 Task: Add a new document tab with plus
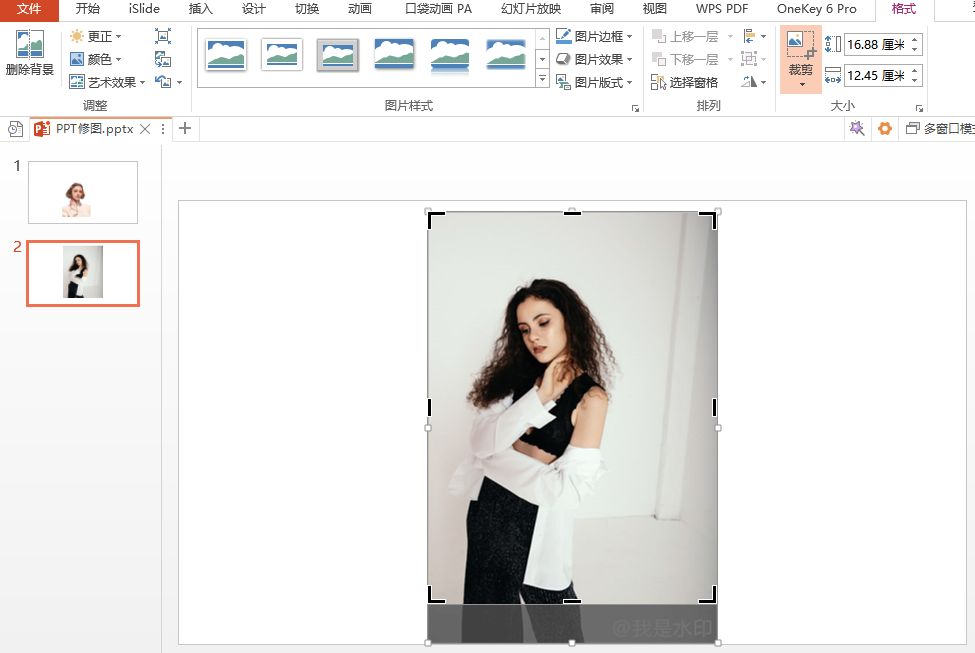tap(185, 129)
